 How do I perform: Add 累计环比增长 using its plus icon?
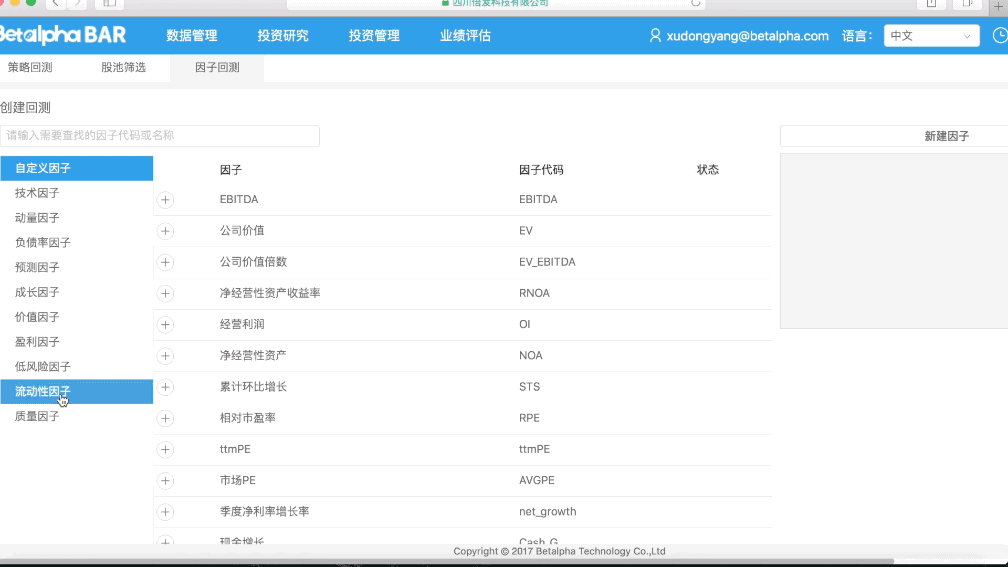(166, 387)
